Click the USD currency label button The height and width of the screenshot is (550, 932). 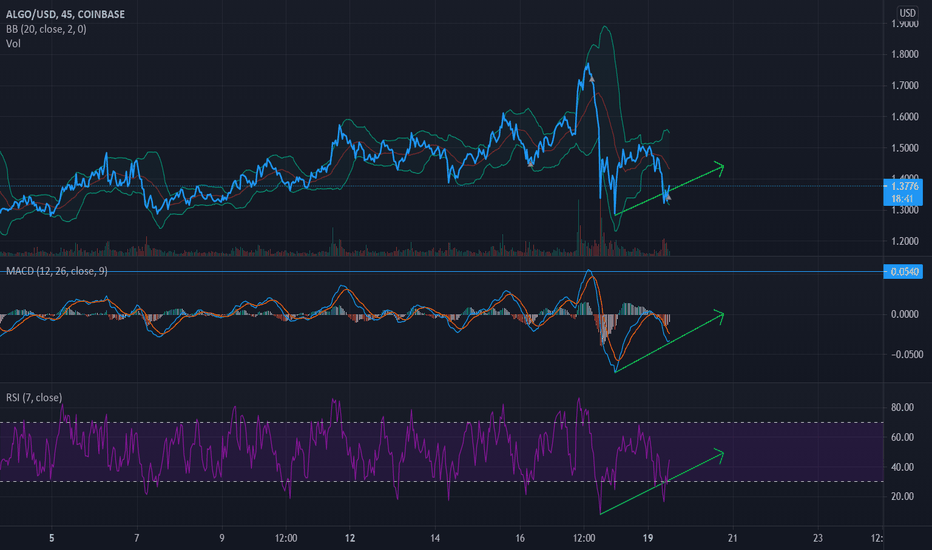pos(907,12)
